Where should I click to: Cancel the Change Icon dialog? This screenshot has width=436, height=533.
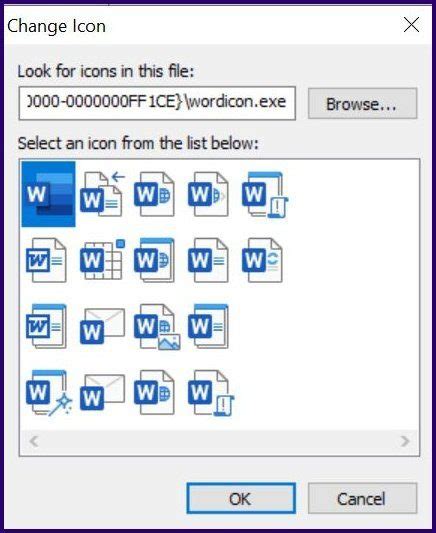coord(362,498)
